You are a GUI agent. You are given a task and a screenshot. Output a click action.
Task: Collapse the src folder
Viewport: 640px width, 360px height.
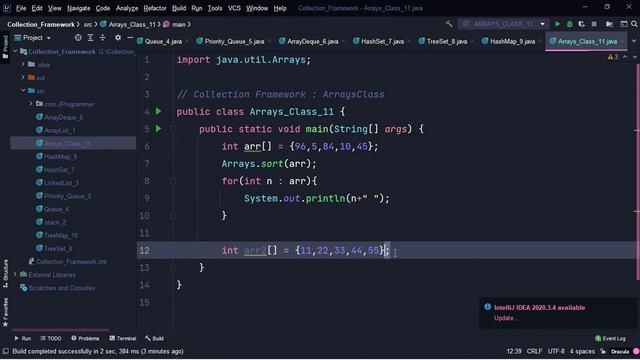[x=23, y=90]
